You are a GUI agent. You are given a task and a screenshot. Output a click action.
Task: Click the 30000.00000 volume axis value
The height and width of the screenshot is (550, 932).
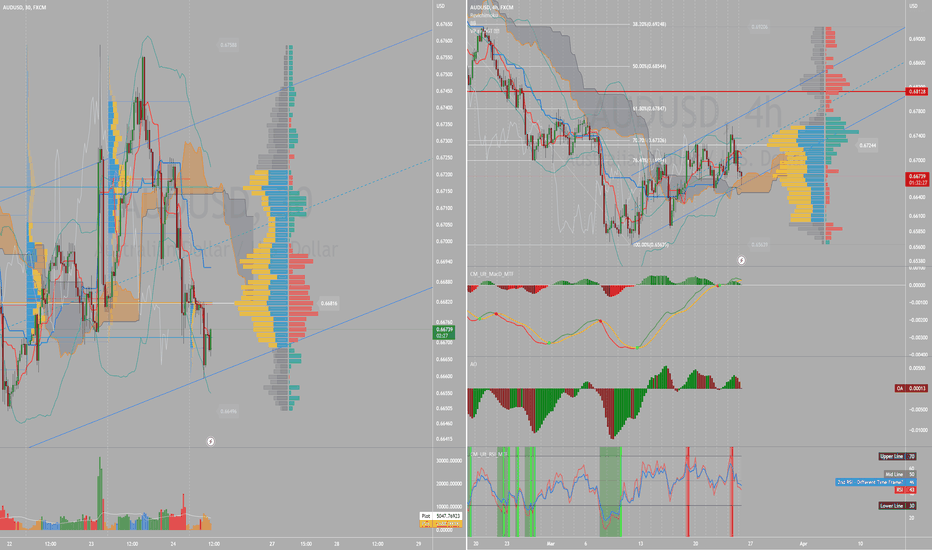[449, 461]
